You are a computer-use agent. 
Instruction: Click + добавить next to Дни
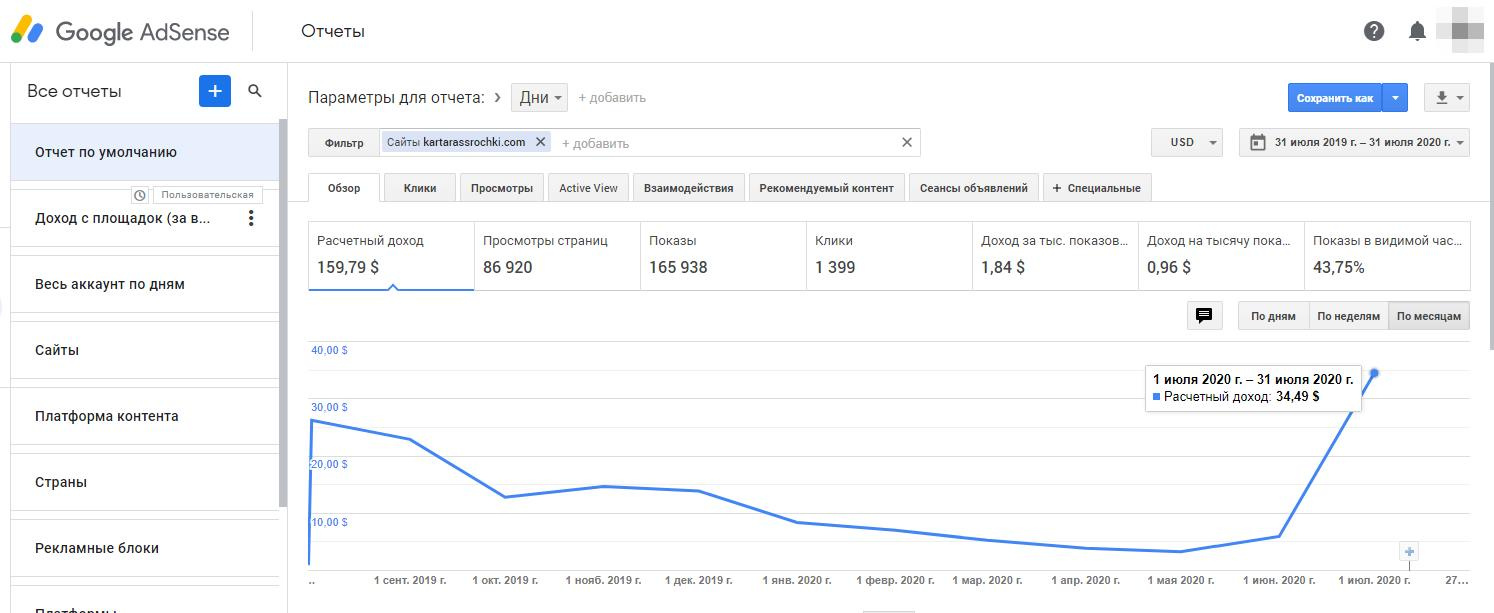[x=612, y=97]
